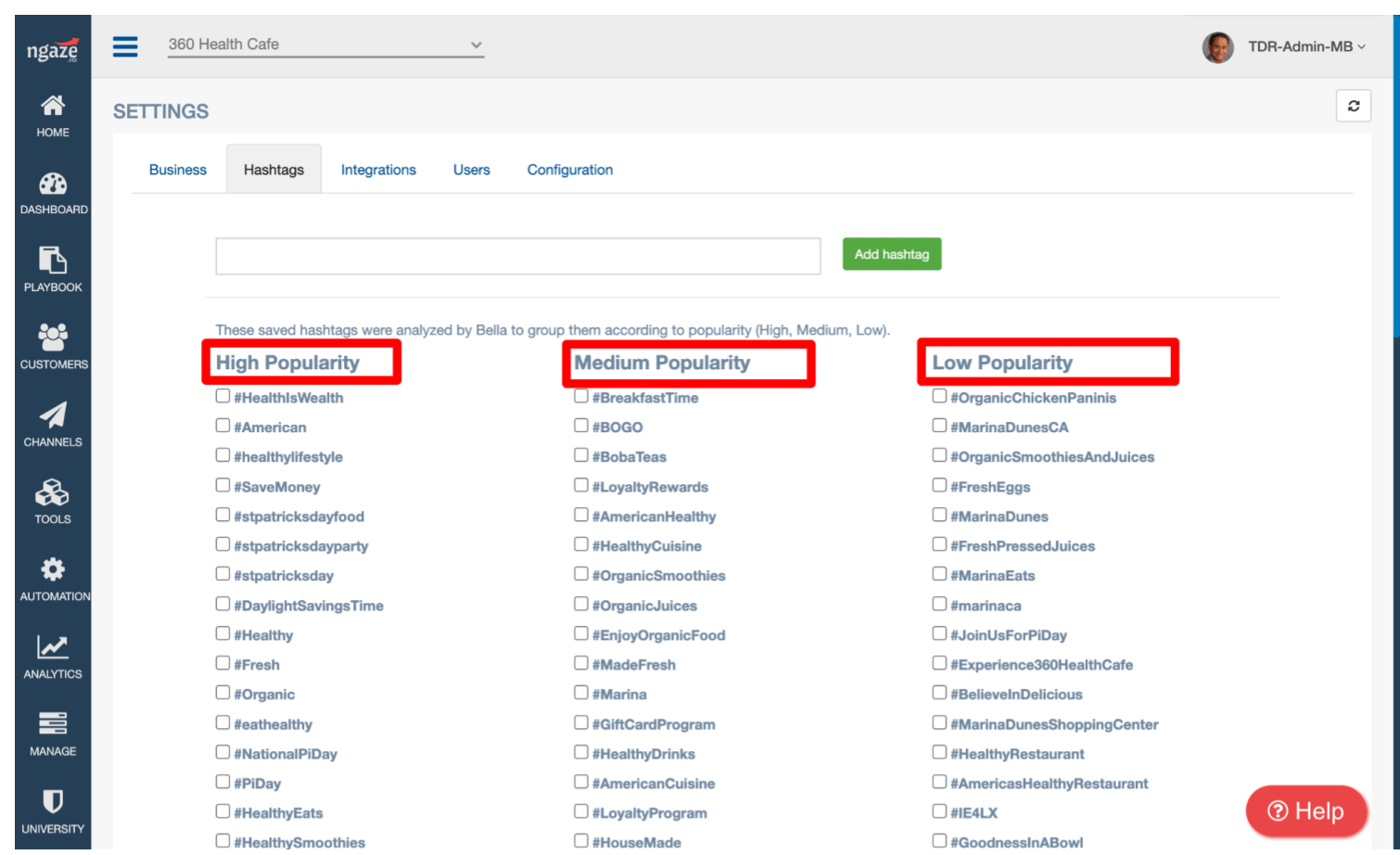Image resolution: width=1400 pixels, height=855 pixels.
Task: Tick the #GiftCardProgram checkbox
Action: pyautogui.click(x=581, y=722)
